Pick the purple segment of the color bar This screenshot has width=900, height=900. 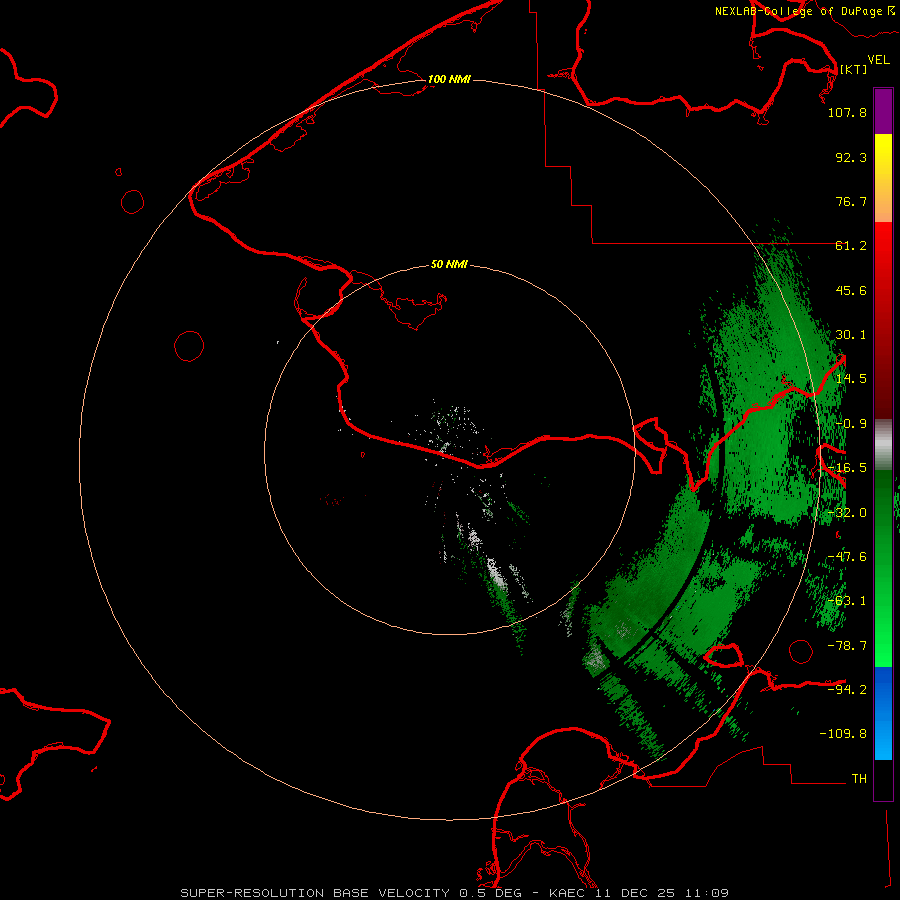point(883,112)
